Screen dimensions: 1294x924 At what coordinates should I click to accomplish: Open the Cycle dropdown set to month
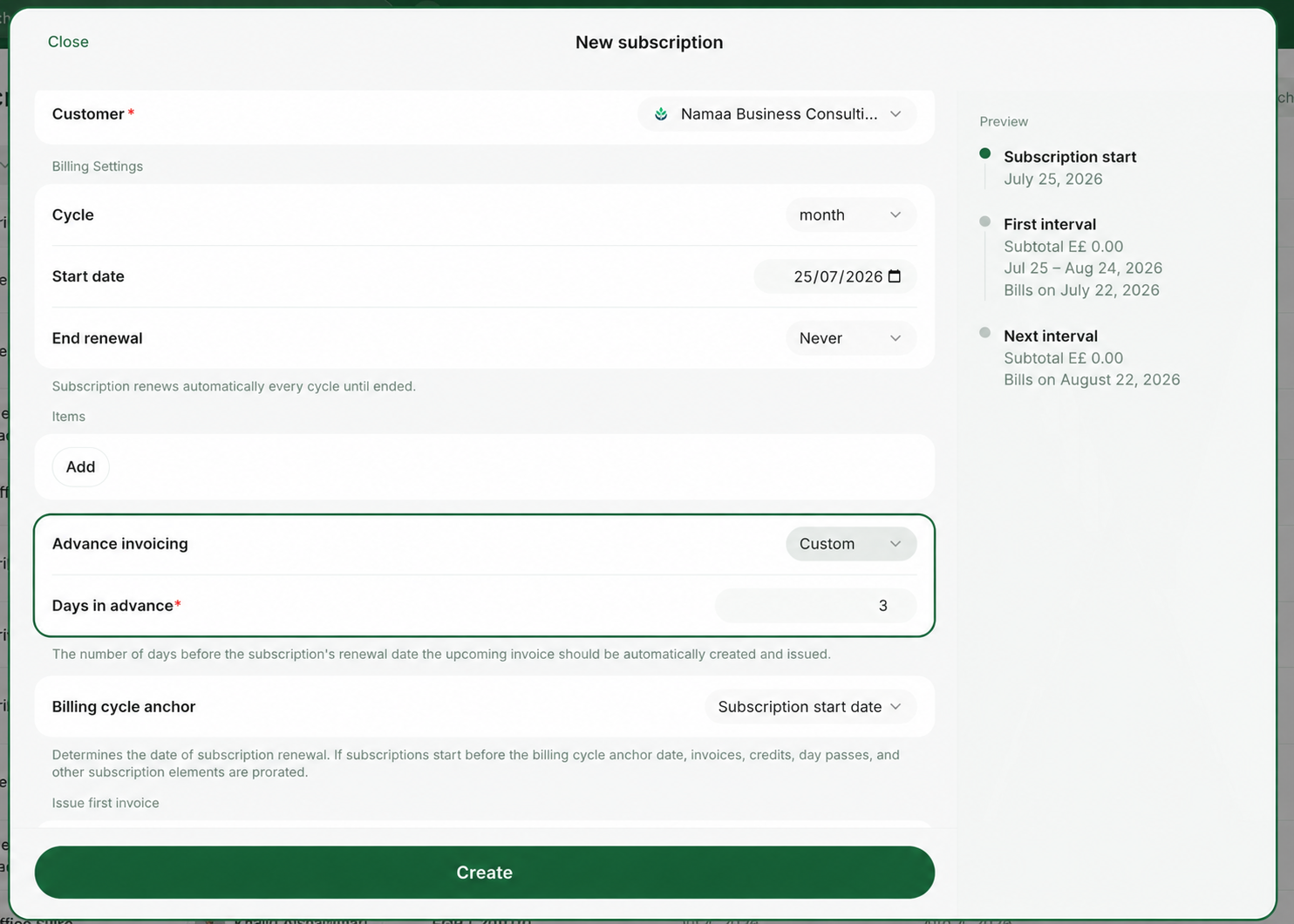850,215
